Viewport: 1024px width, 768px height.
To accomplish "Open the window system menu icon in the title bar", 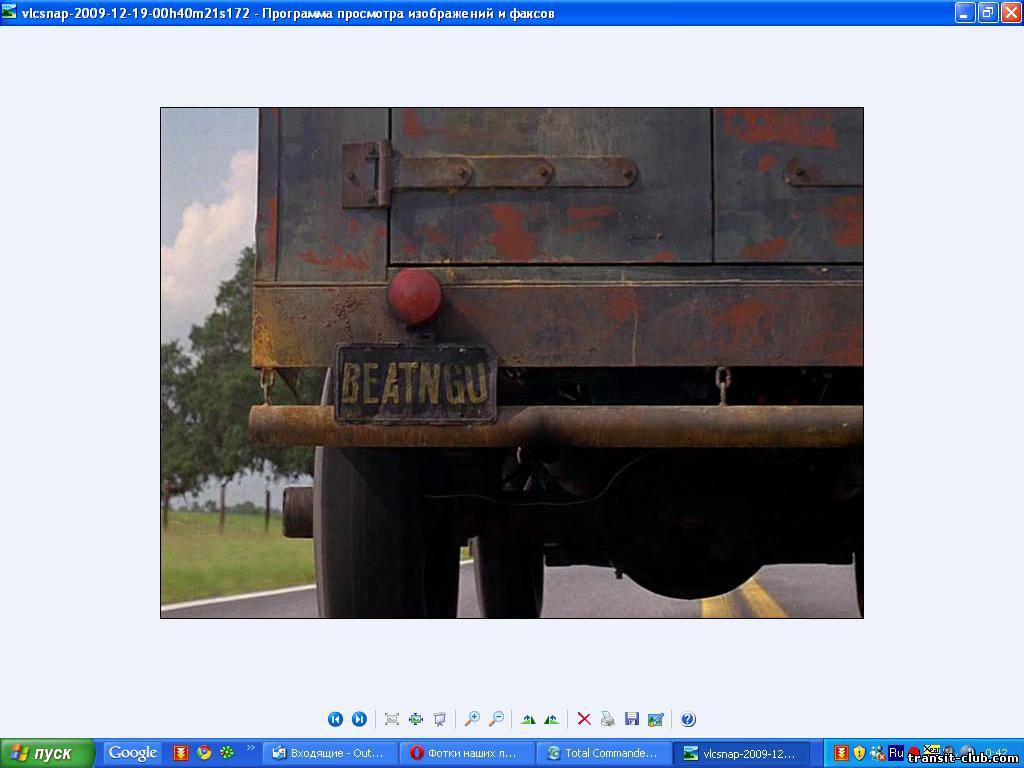I will pyautogui.click(x=9, y=12).
